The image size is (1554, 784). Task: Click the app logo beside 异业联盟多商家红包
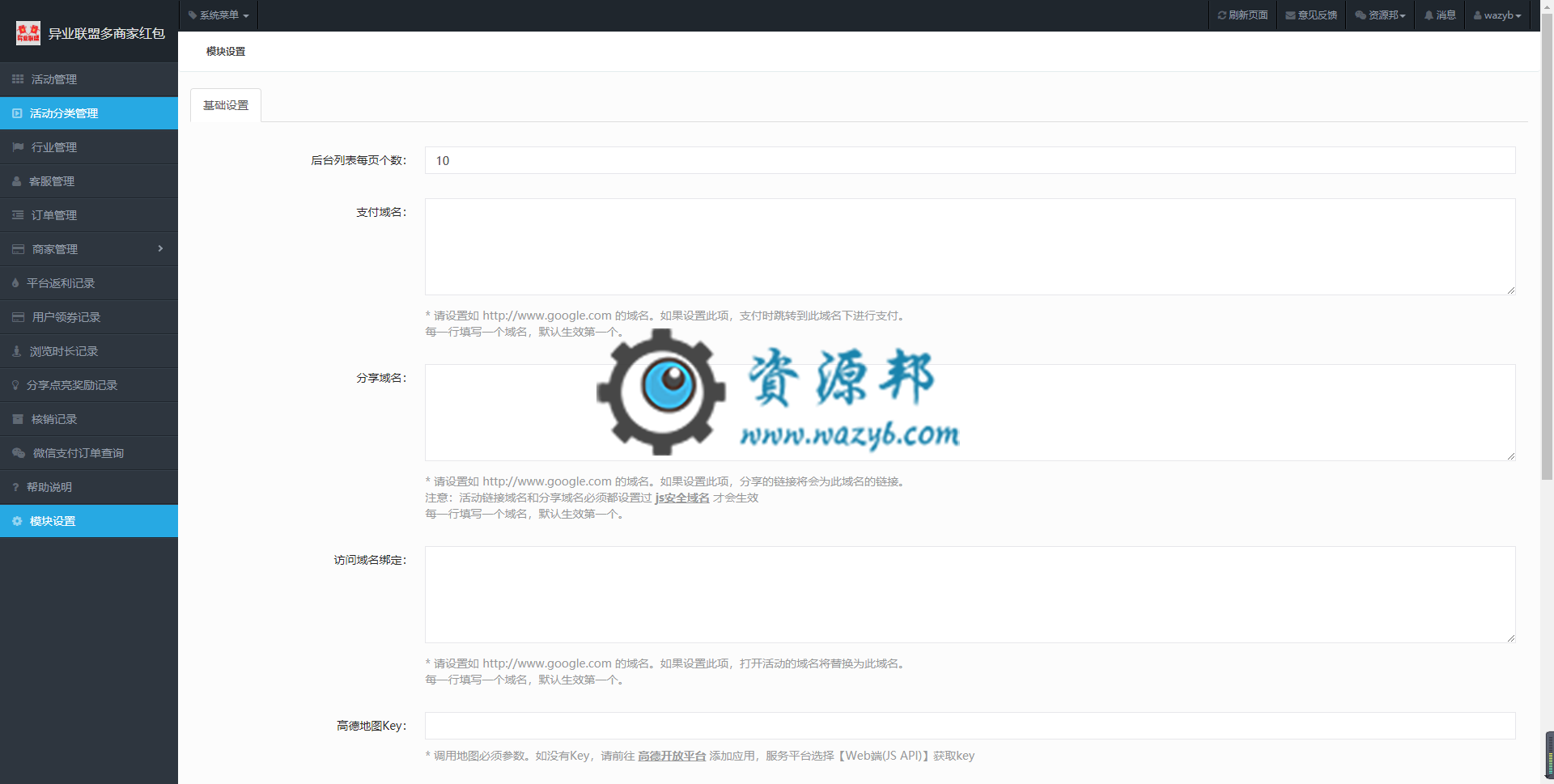pyautogui.click(x=28, y=33)
